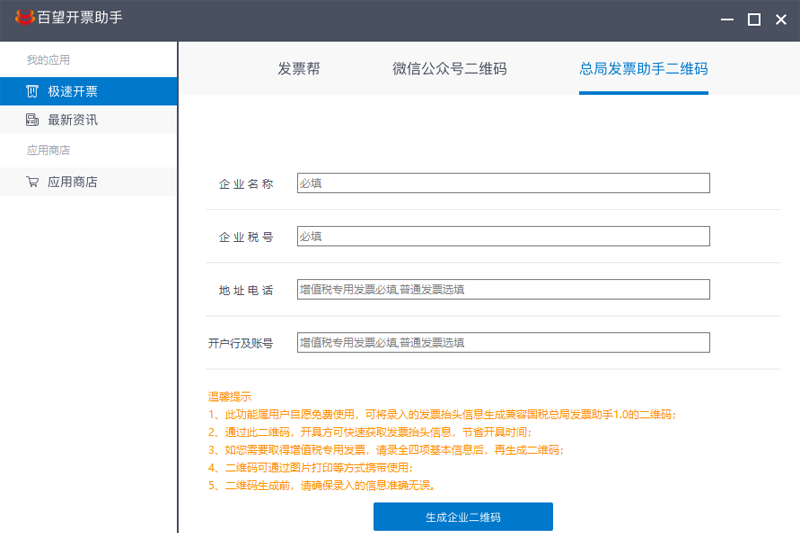Screen dimensions: 800x533
Task: Click the 百望开票助手 title text
Action: click(x=80, y=17)
